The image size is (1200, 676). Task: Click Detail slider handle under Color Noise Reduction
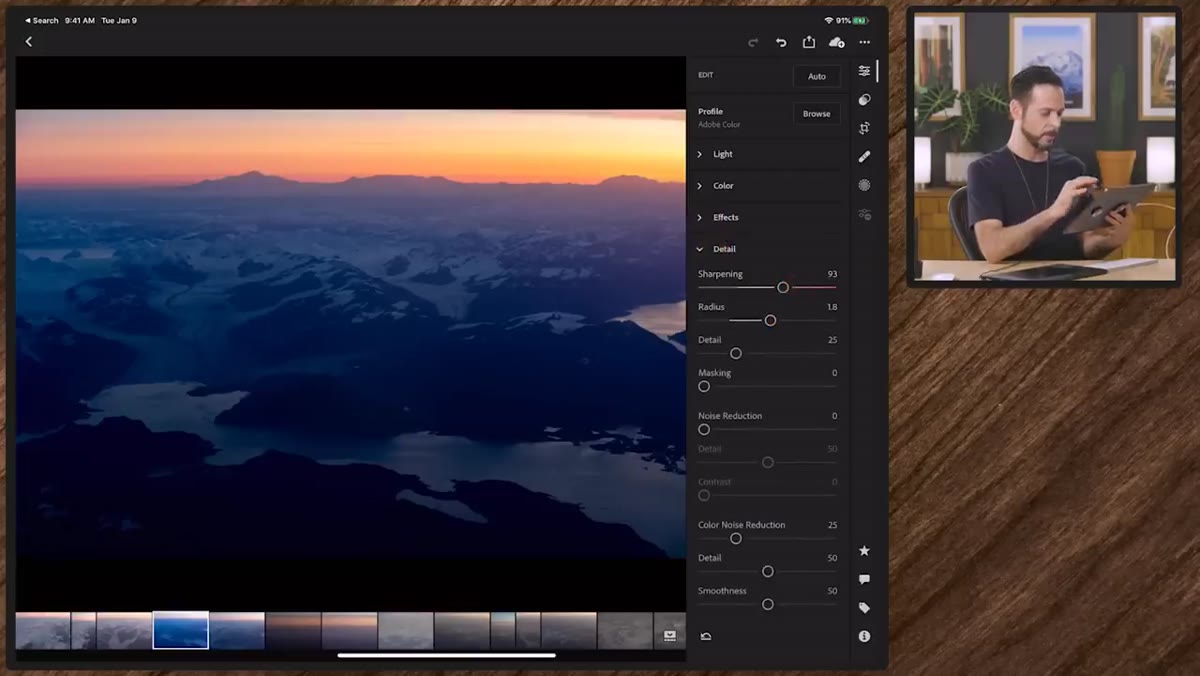pyautogui.click(x=768, y=572)
